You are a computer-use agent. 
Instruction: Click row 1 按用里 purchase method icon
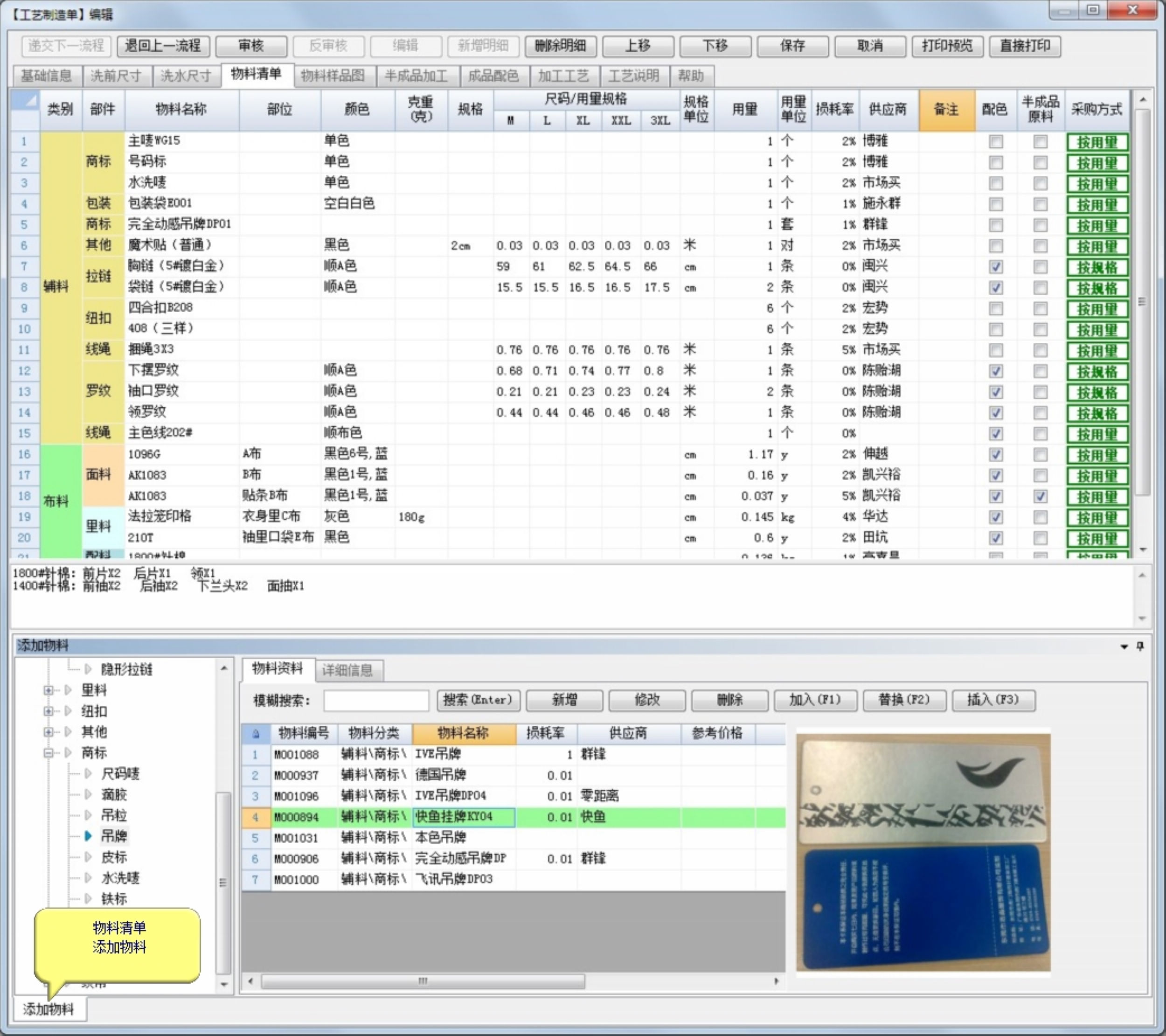pyautogui.click(x=1097, y=141)
